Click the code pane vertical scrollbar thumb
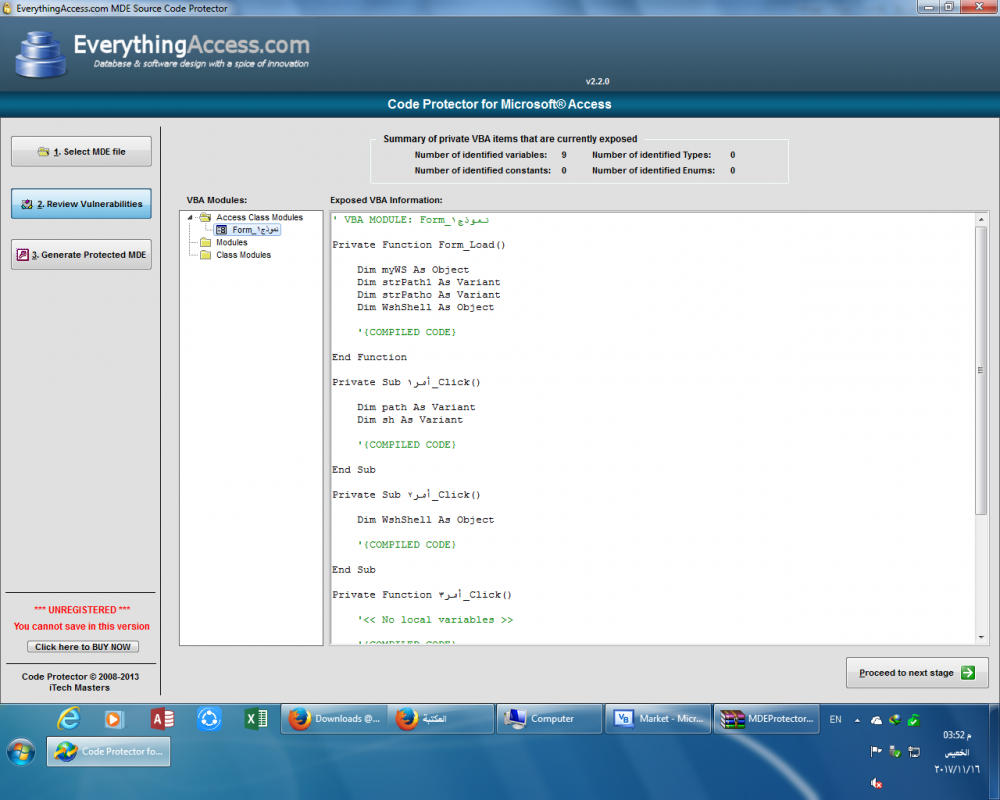Viewport: 1000px width, 800px height. 981,370
